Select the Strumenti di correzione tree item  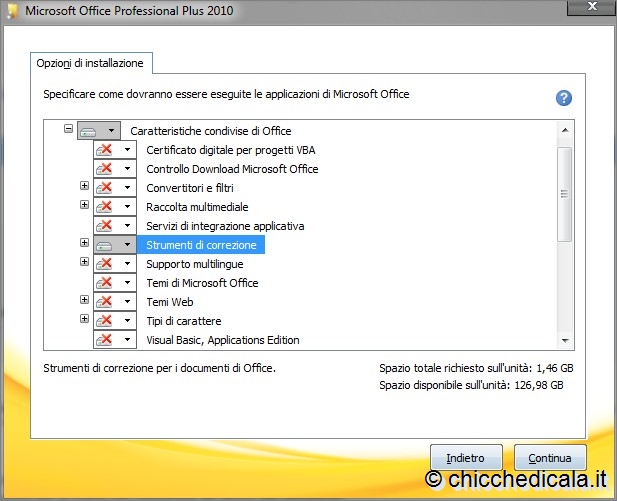(x=201, y=245)
